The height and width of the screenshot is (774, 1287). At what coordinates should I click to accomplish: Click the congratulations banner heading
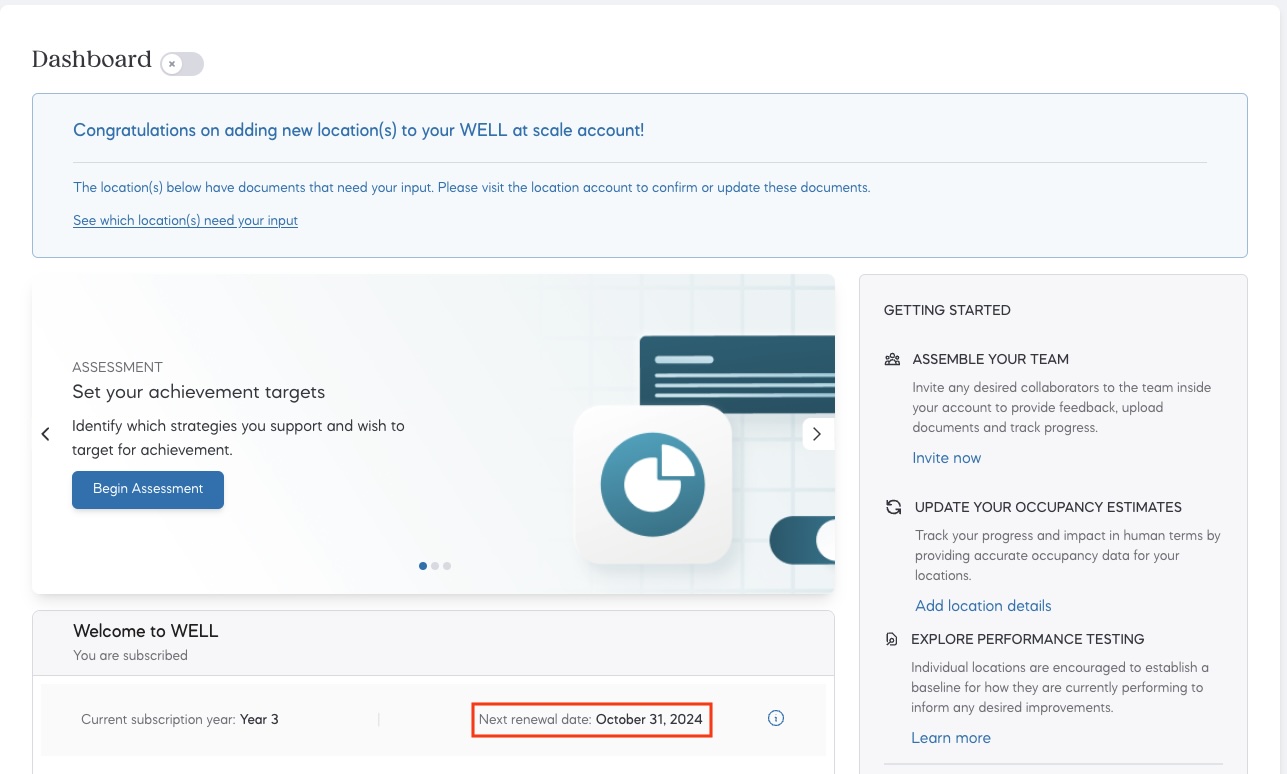click(359, 130)
